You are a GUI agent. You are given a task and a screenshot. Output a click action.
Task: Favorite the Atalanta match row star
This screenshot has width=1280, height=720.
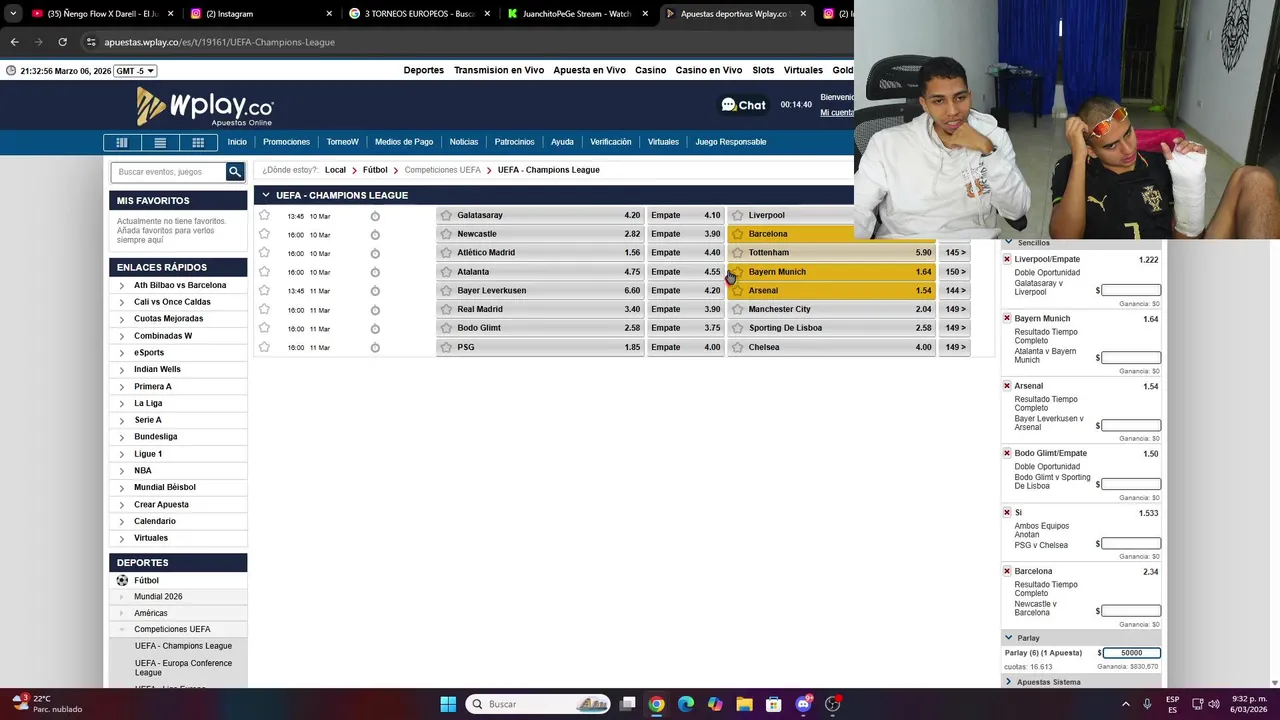click(x=264, y=271)
